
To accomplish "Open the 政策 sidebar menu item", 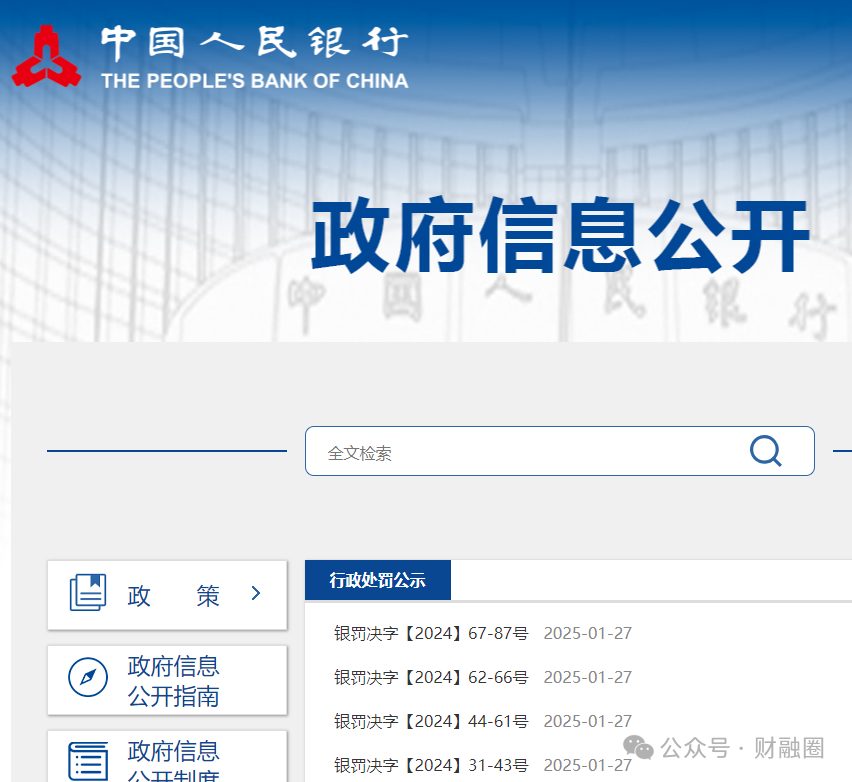I will point(167,595).
